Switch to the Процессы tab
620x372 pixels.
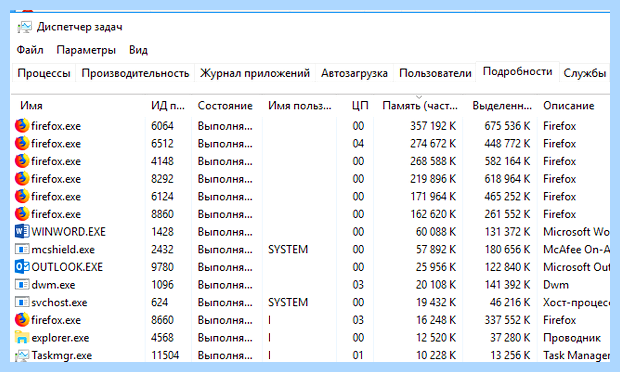(x=43, y=73)
